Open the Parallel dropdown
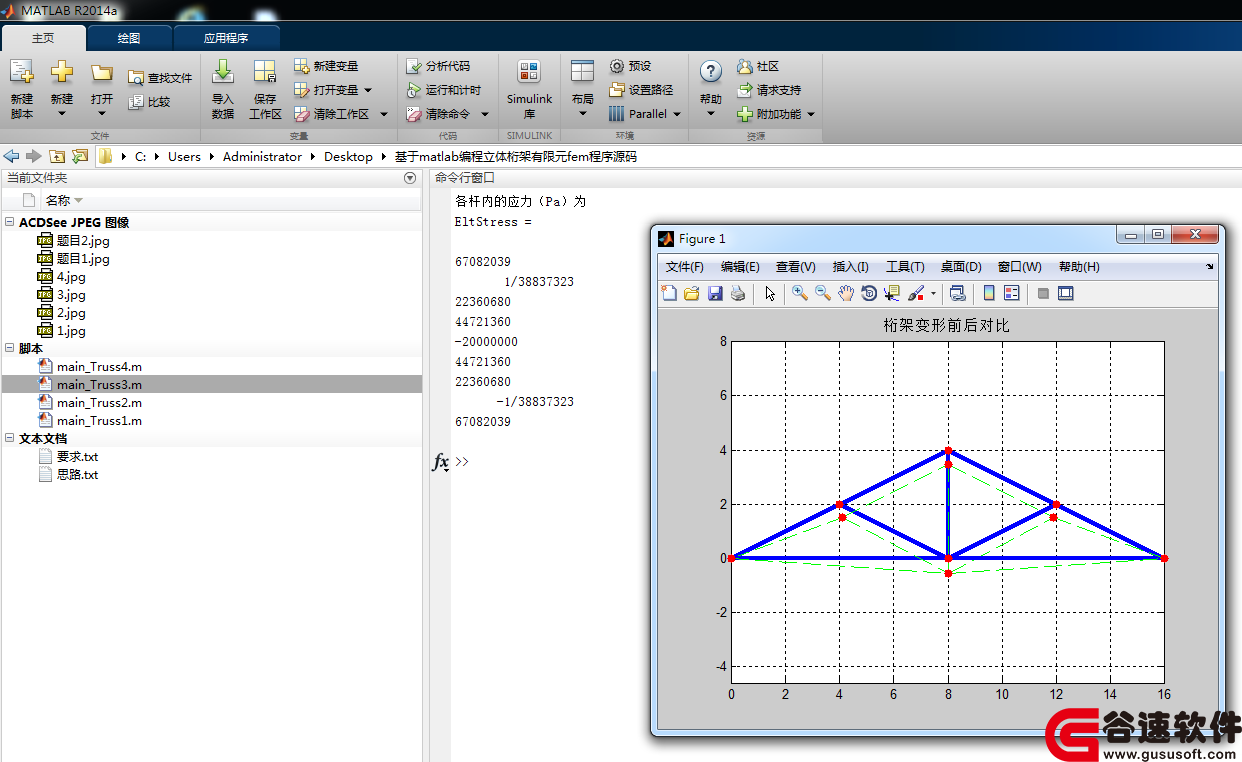1242x762 pixels. 677,114
